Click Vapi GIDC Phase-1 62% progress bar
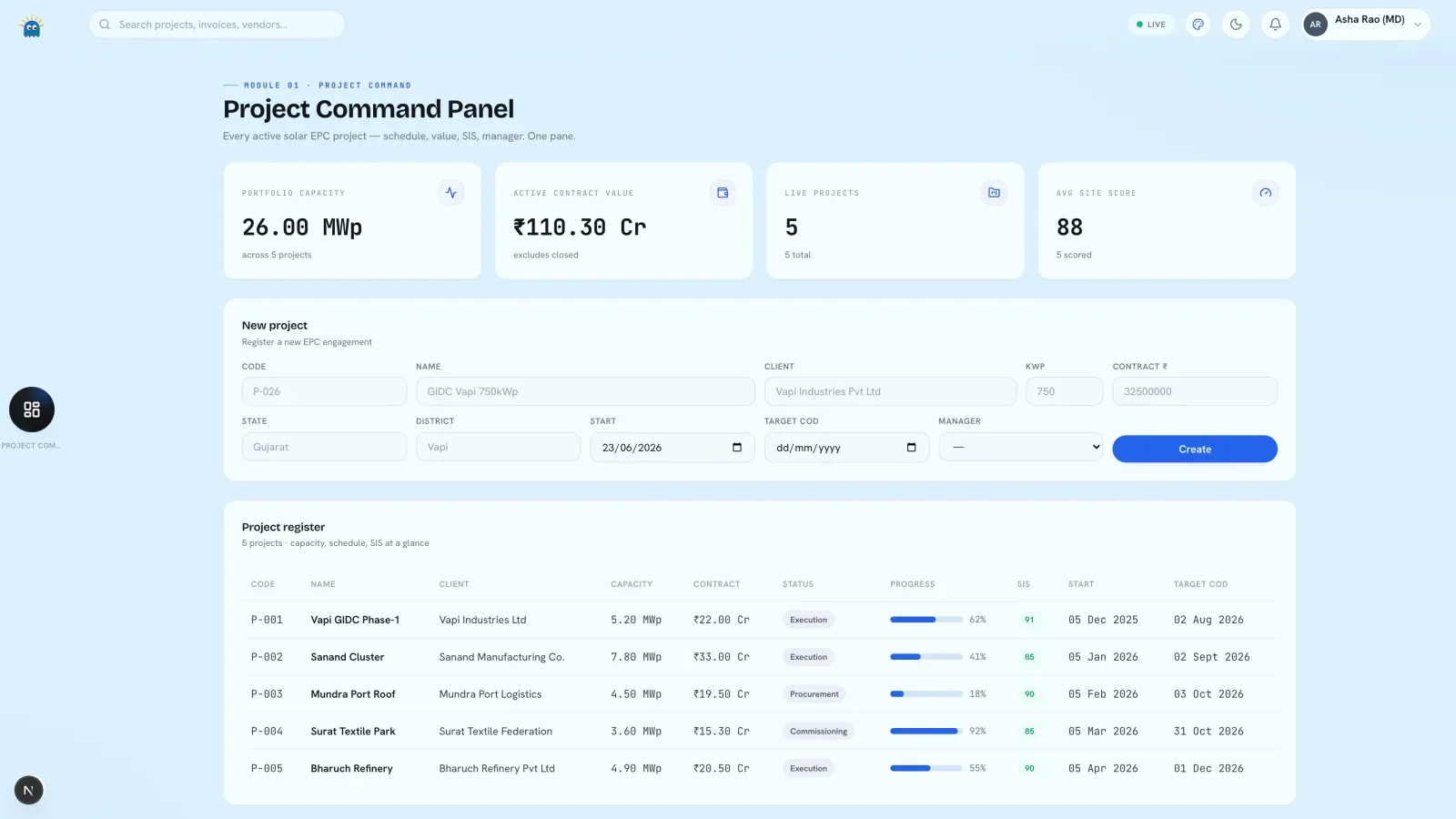 tap(926, 620)
